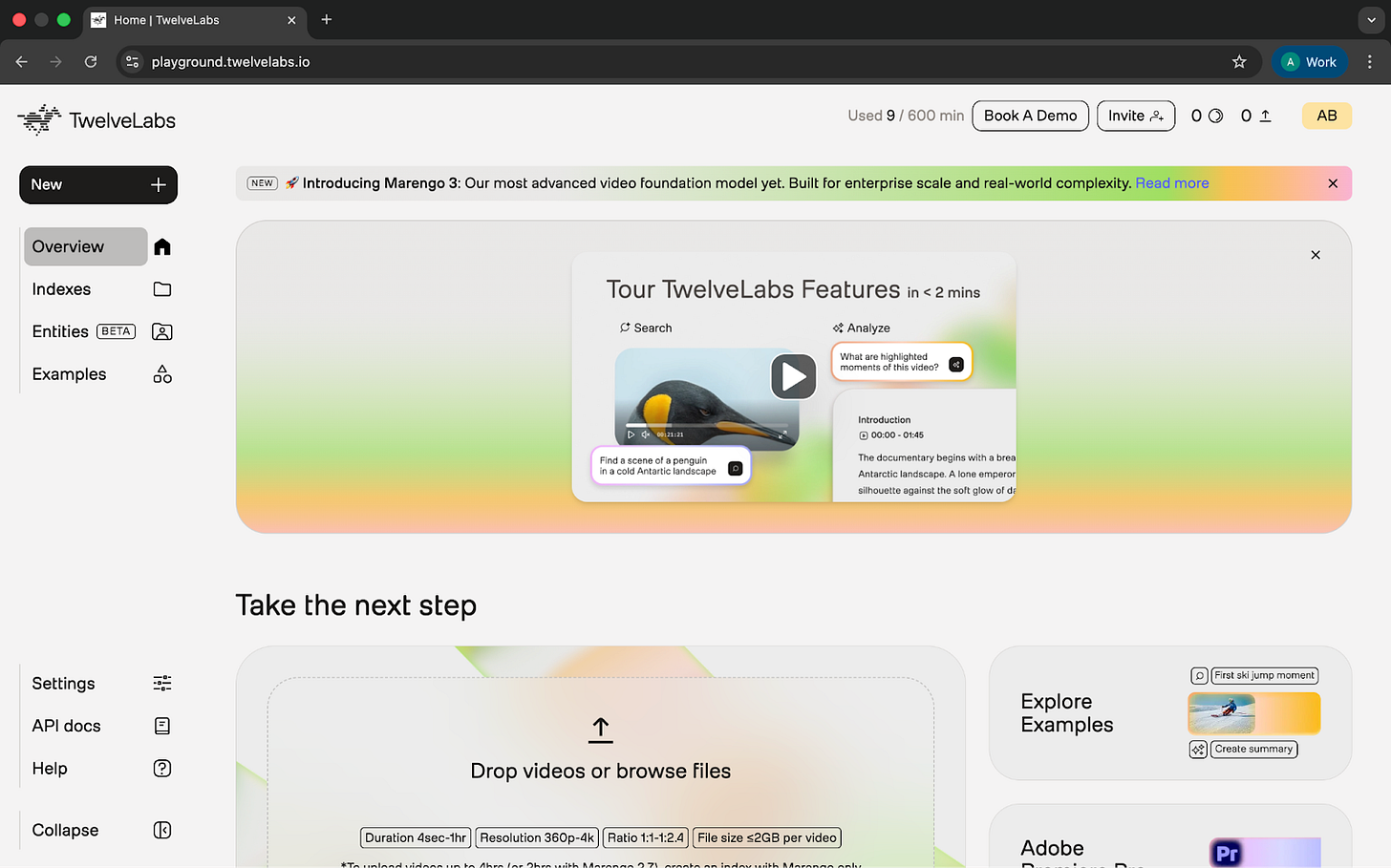Open the Explore Examples card
The image size is (1391, 868).
click(x=1170, y=713)
